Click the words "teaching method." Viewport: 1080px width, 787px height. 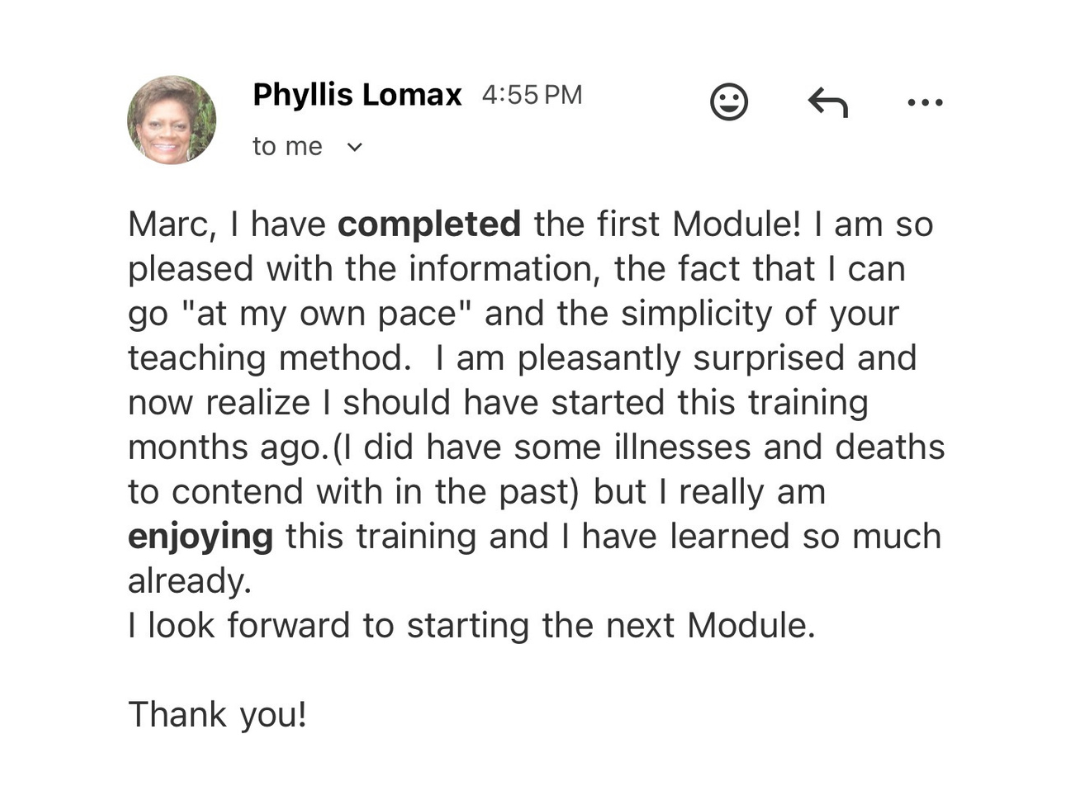tap(269, 359)
